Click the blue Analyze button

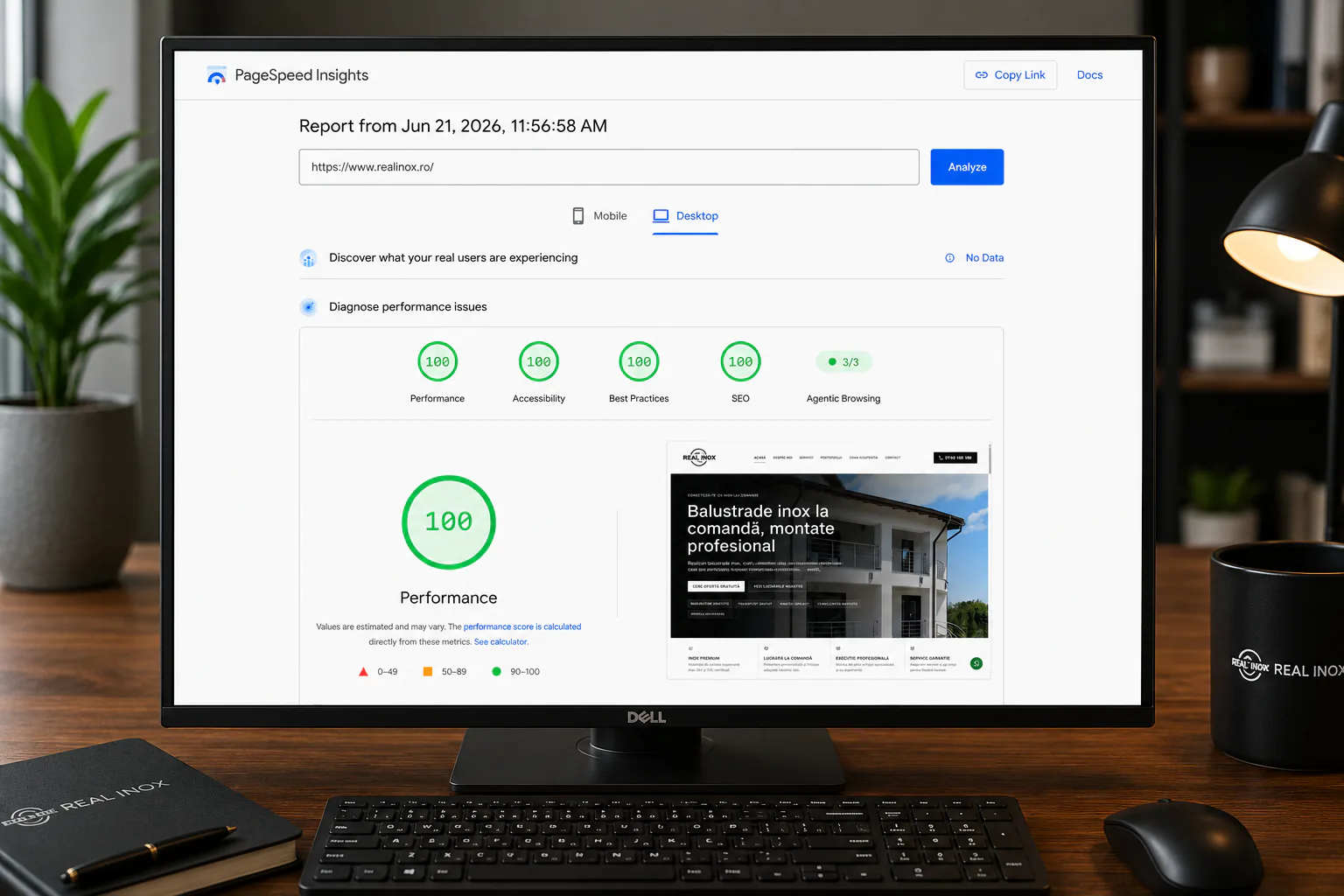pyautogui.click(x=967, y=167)
